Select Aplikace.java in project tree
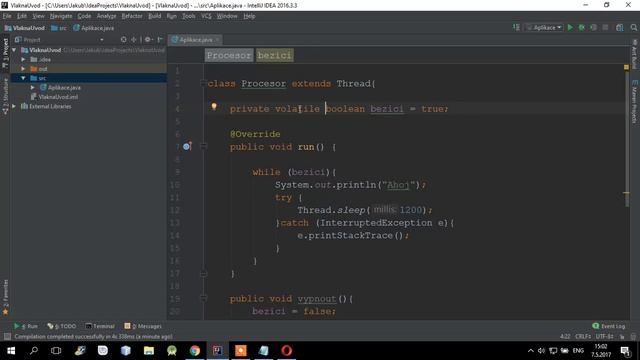 coord(60,87)
